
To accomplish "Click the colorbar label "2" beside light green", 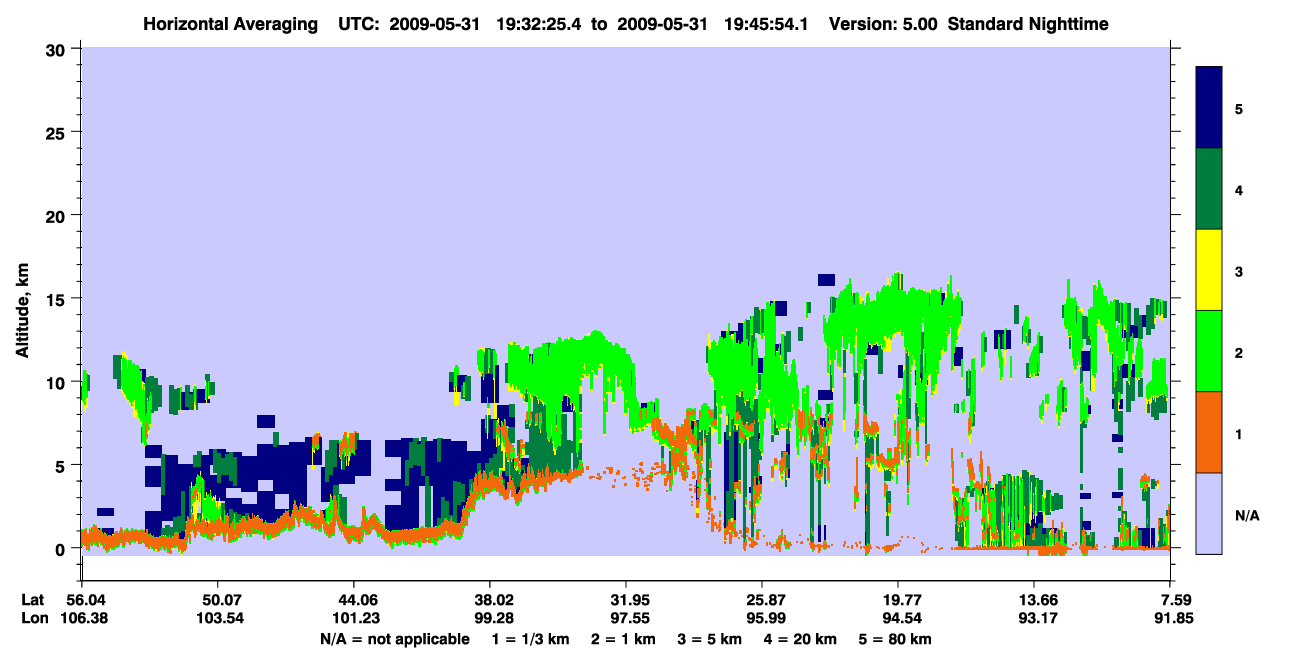I will coord(1239,353).
